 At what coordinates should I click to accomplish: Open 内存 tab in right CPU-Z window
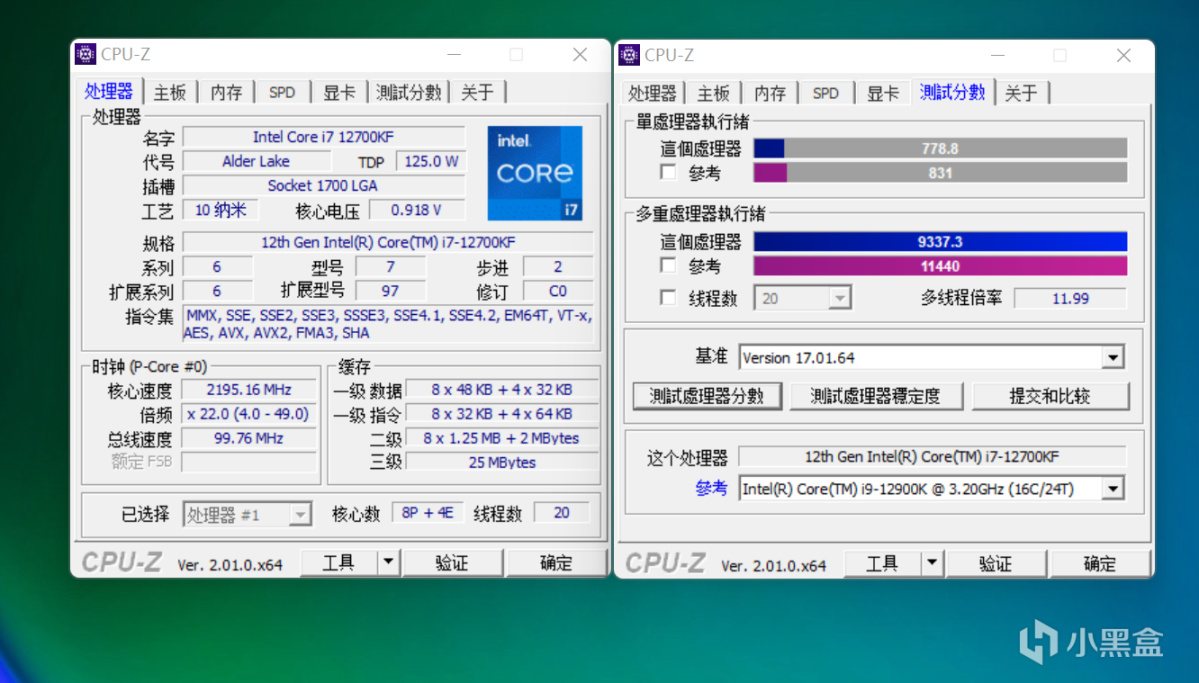[x=769, y=93]
